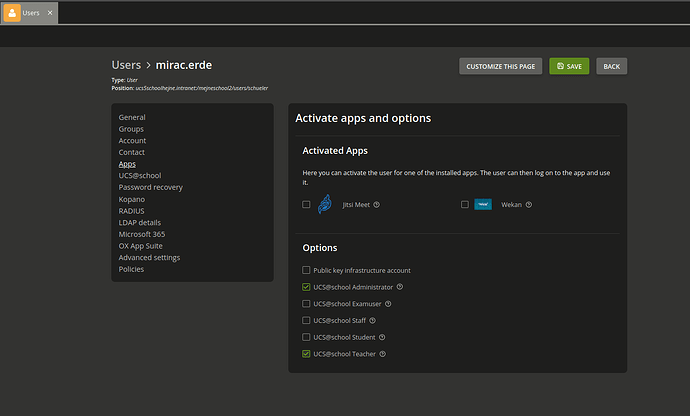Open help icon for UCS@school Student
The width and height of the screenshot is (690, 416).
[x=382, y=337]
